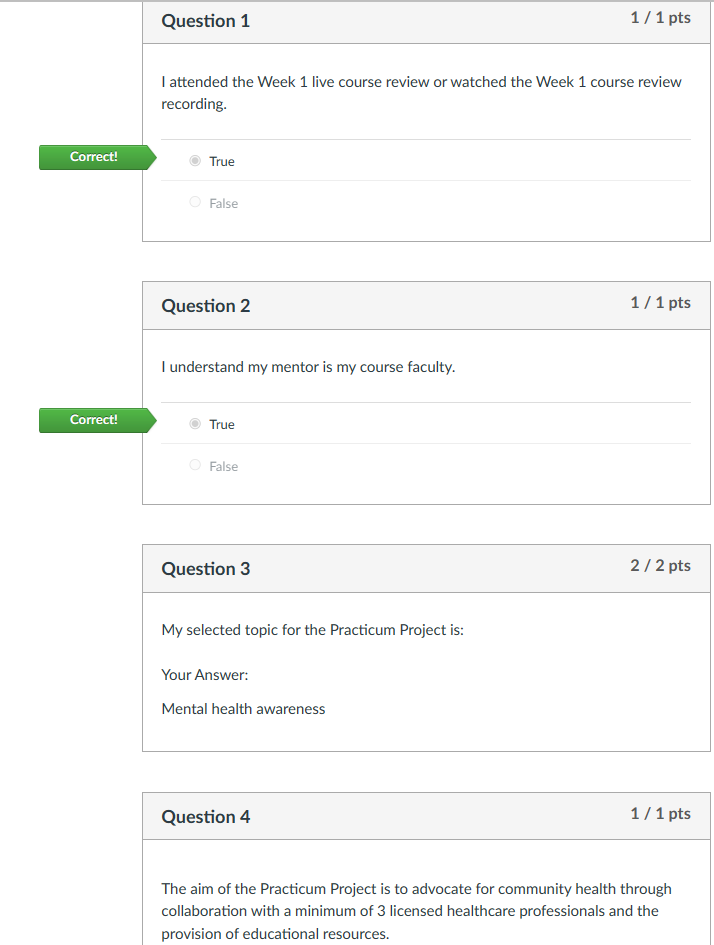Click the Practicum Project aim statement text
This screenshot has width=714, height=945.
pos(416,910)
